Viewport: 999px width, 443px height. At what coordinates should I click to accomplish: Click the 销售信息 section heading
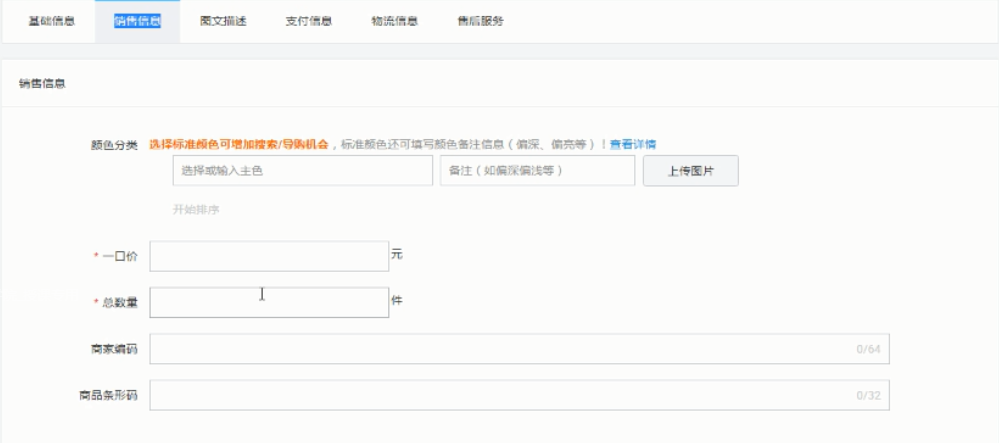click(42, 84)
